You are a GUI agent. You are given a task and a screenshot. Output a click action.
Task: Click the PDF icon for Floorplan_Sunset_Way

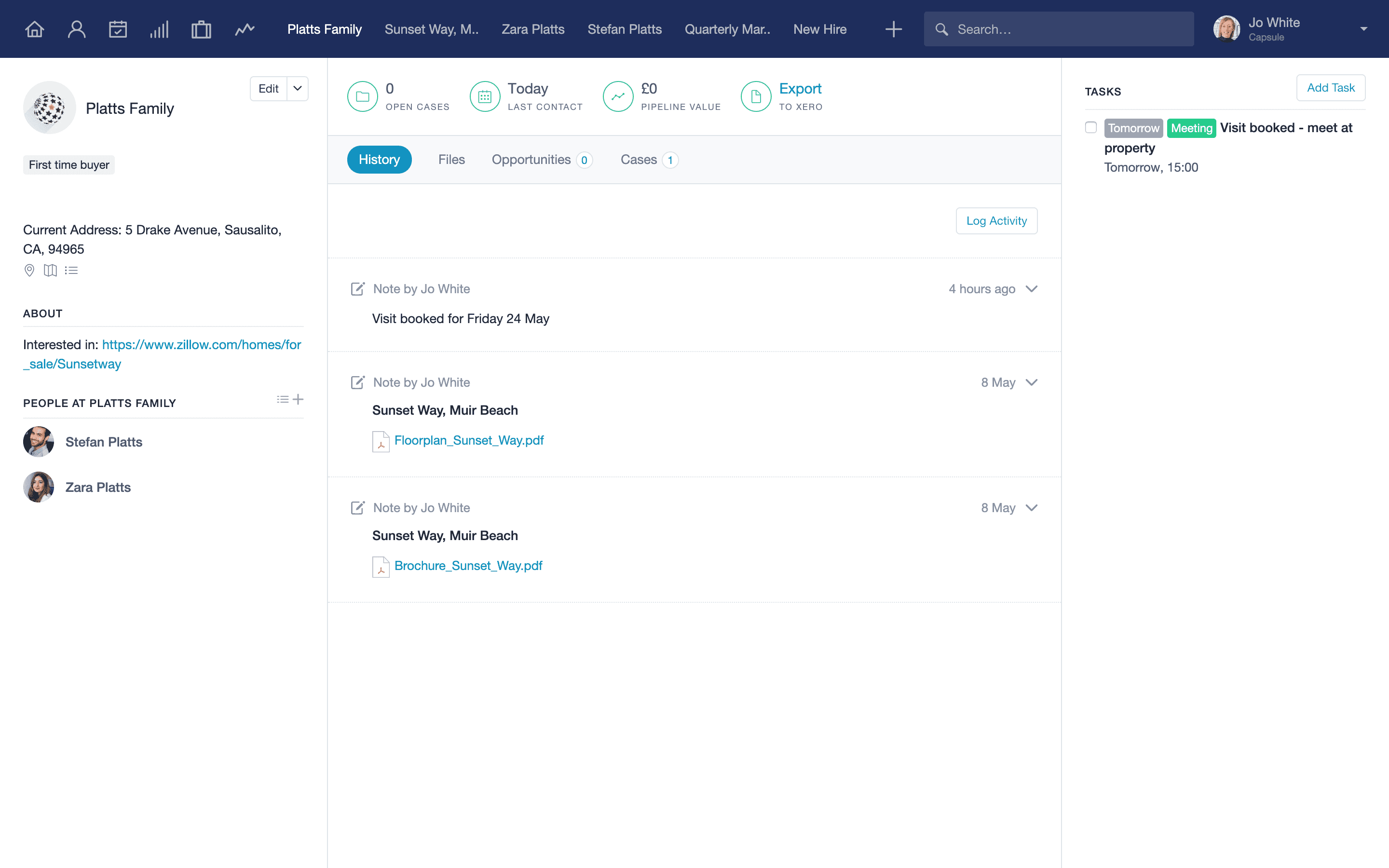(381, 441)
